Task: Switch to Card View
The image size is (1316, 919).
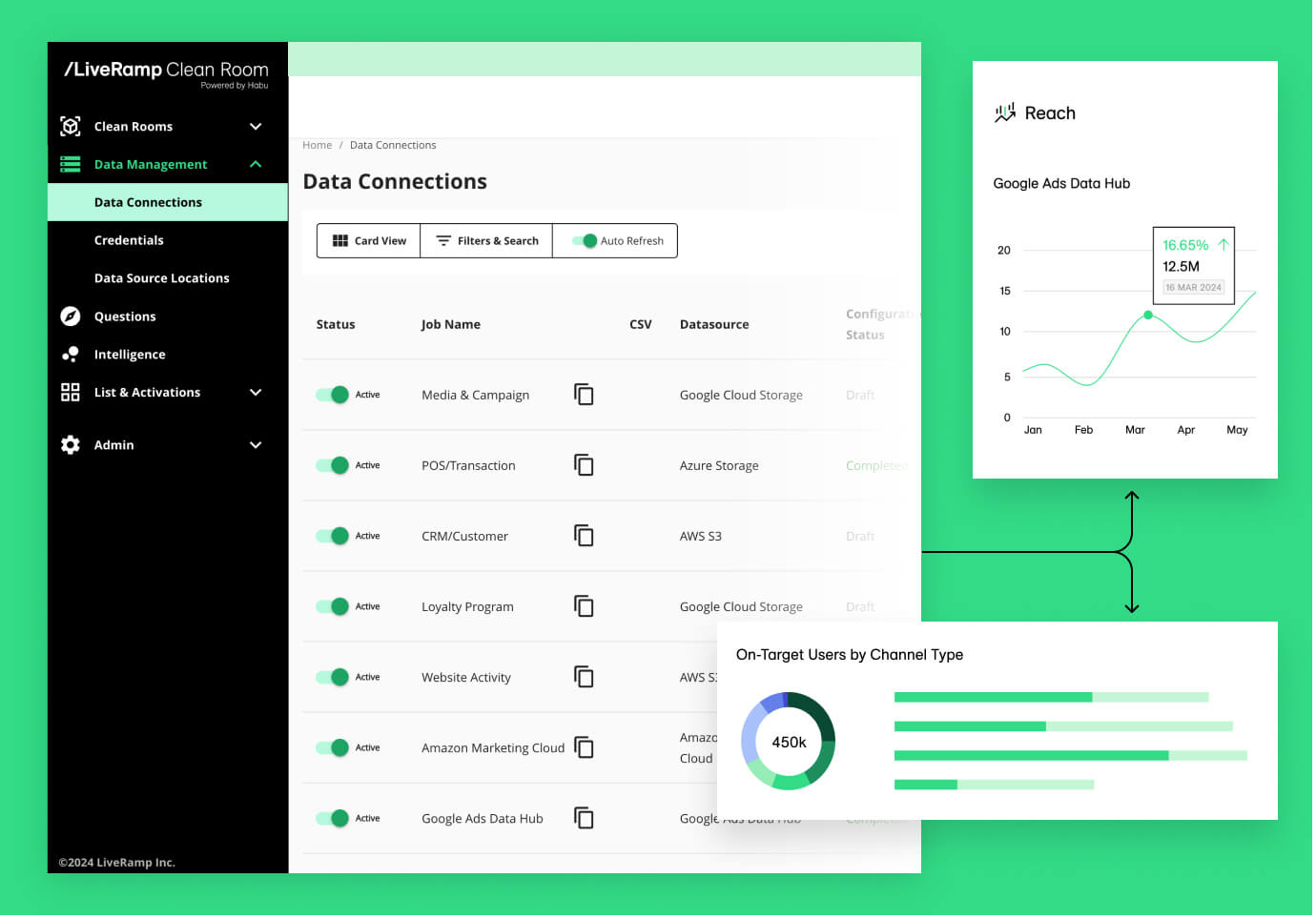Action: 369,241
